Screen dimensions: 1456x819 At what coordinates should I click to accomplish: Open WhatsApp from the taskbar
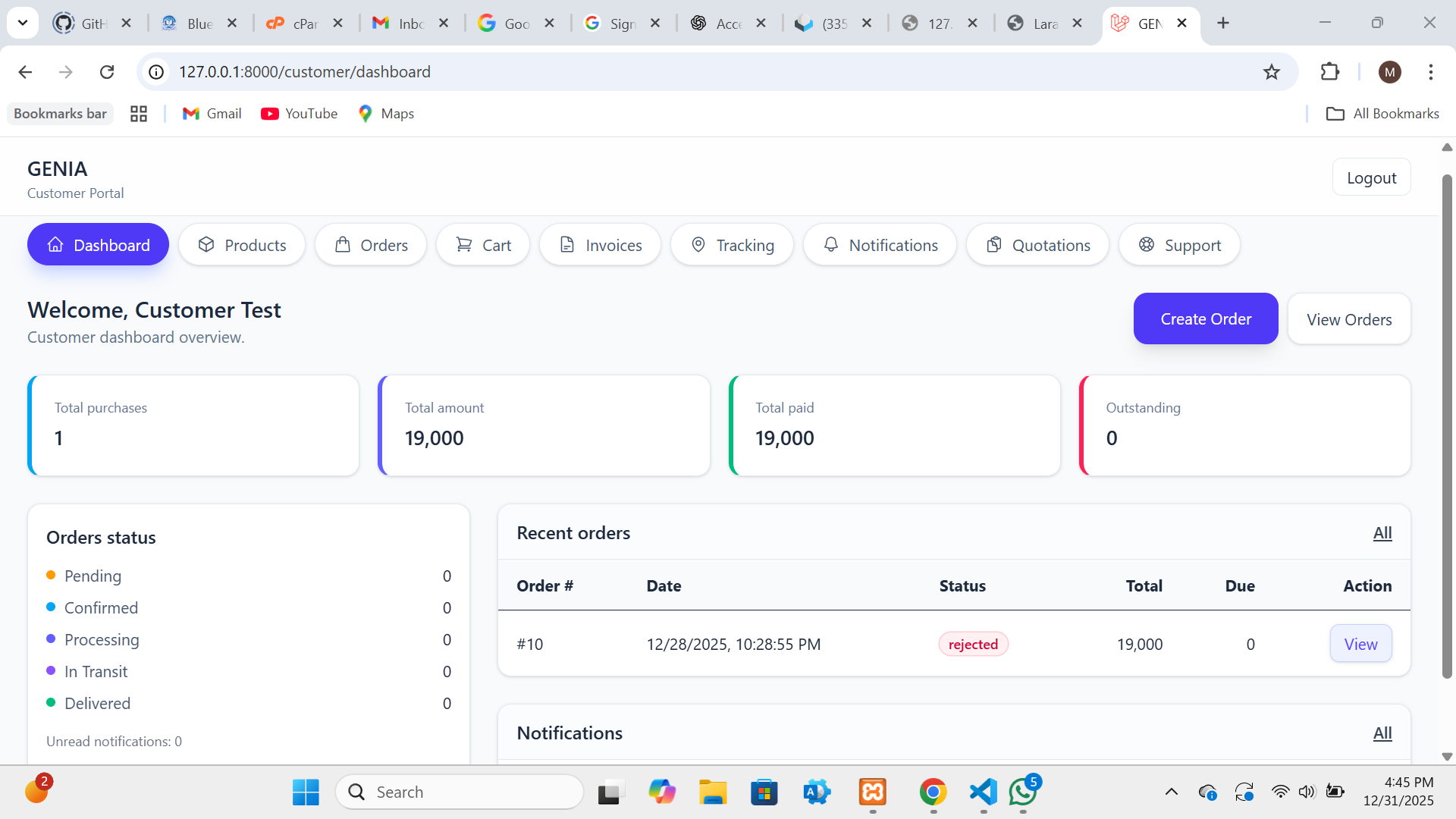click(x=1023, y=792)
